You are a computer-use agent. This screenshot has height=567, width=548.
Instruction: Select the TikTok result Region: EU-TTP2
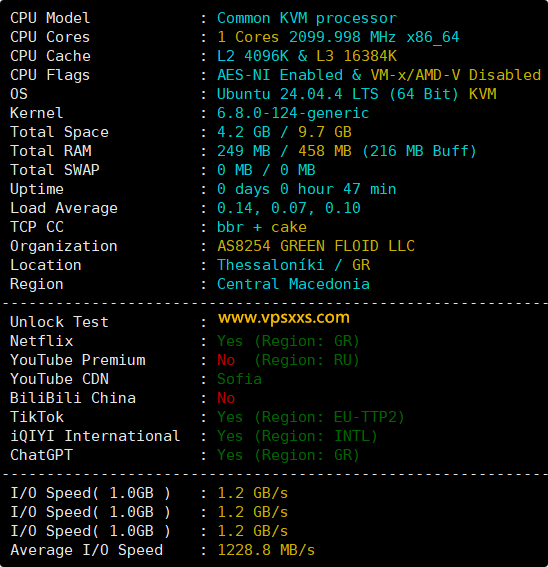point(329,417)
